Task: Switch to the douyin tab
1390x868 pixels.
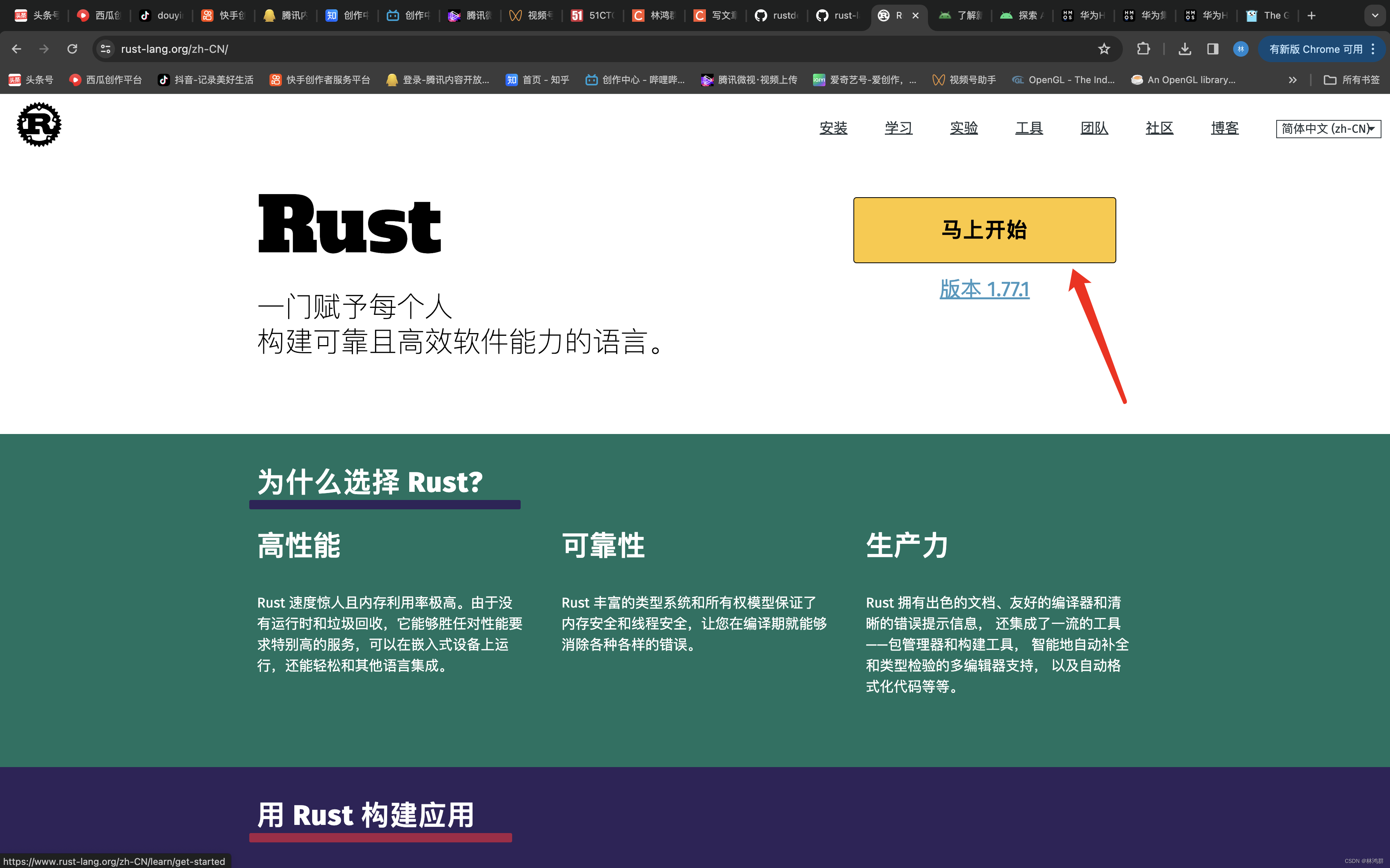Action: point(161,16)
